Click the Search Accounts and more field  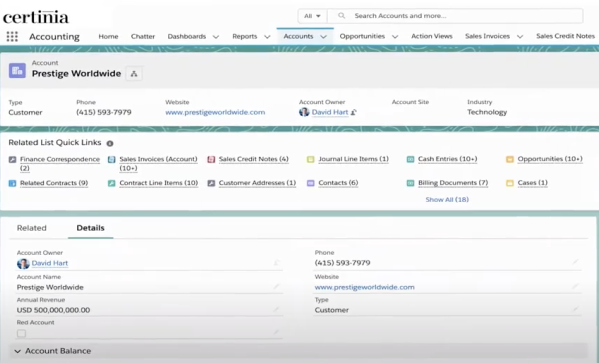[x=455, y=16]
